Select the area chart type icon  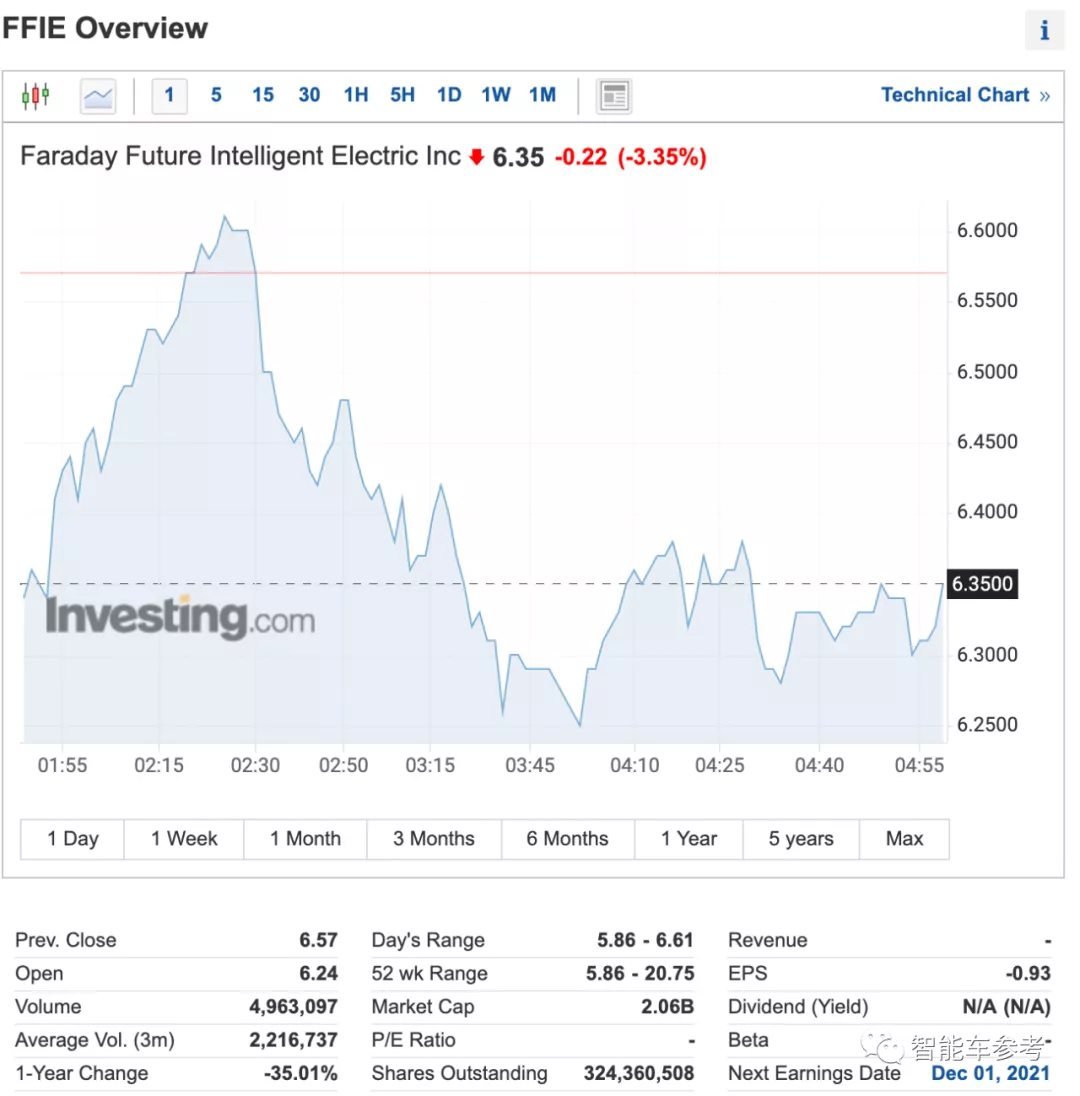(x=98, y=96)
